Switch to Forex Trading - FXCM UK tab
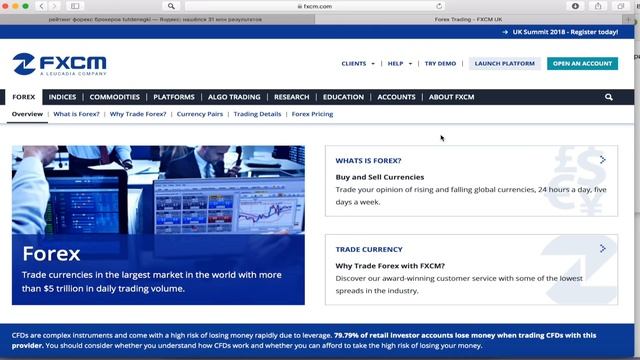The width and height of the screenshot is (640, 360). coord(468,19)
